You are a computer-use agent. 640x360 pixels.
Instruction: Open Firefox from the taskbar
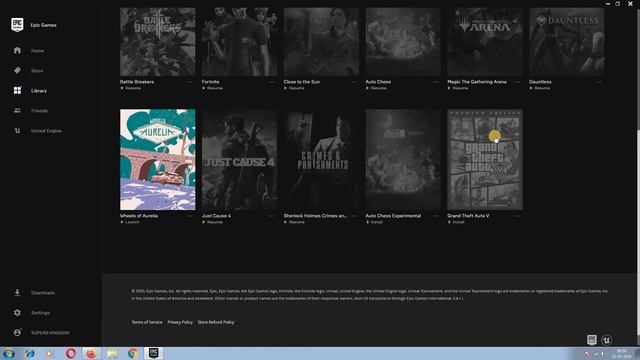click(91, 353)
